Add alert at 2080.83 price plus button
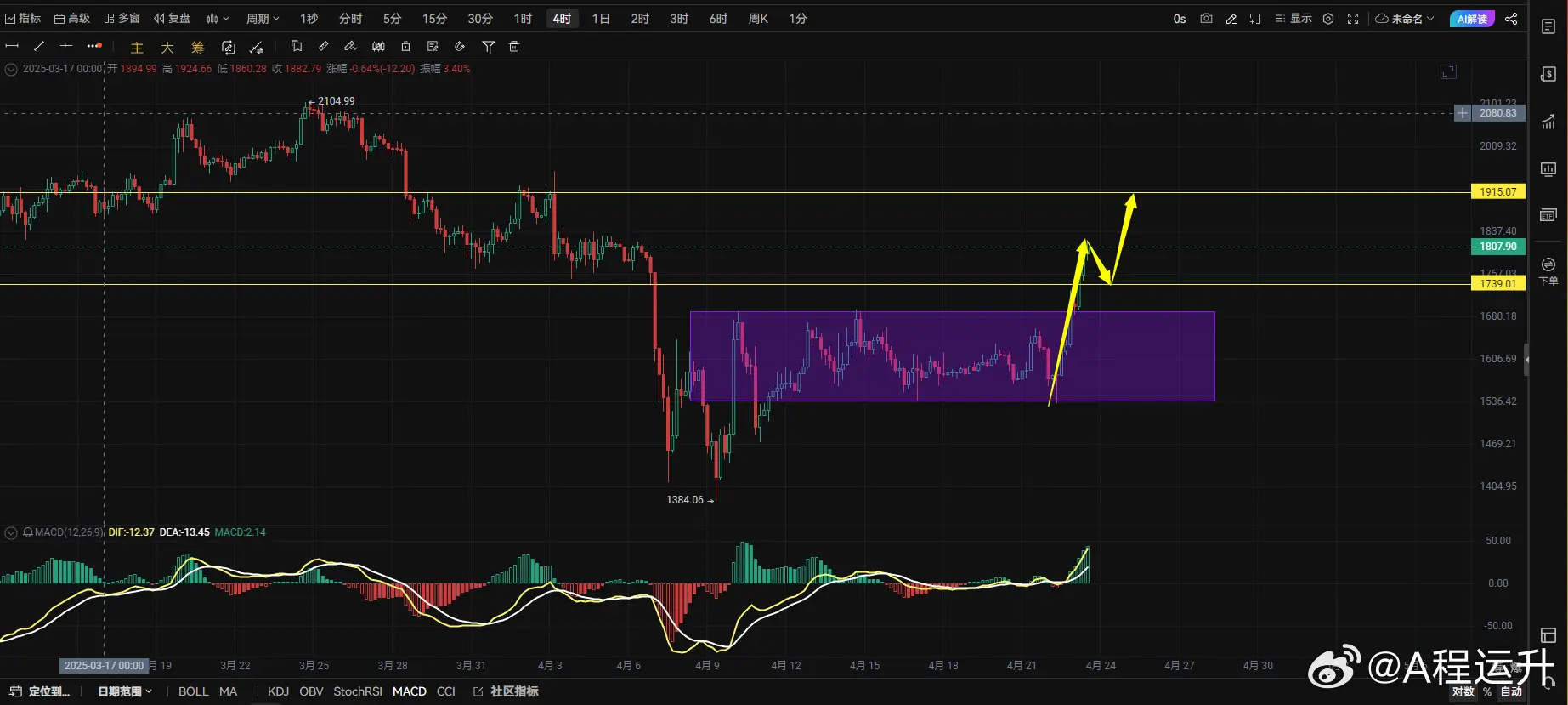 click(1463, 113)
